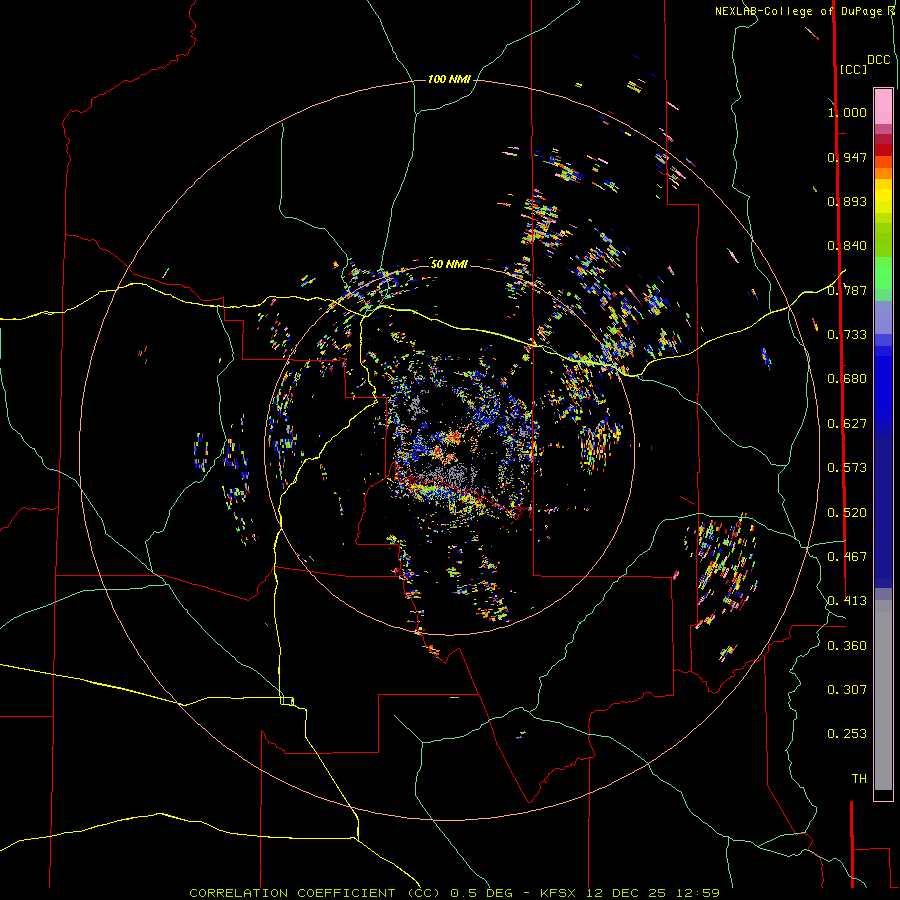Click the "12 DEC 25 12:59" timestamp
Screen dimensions: 900x900
653,893
